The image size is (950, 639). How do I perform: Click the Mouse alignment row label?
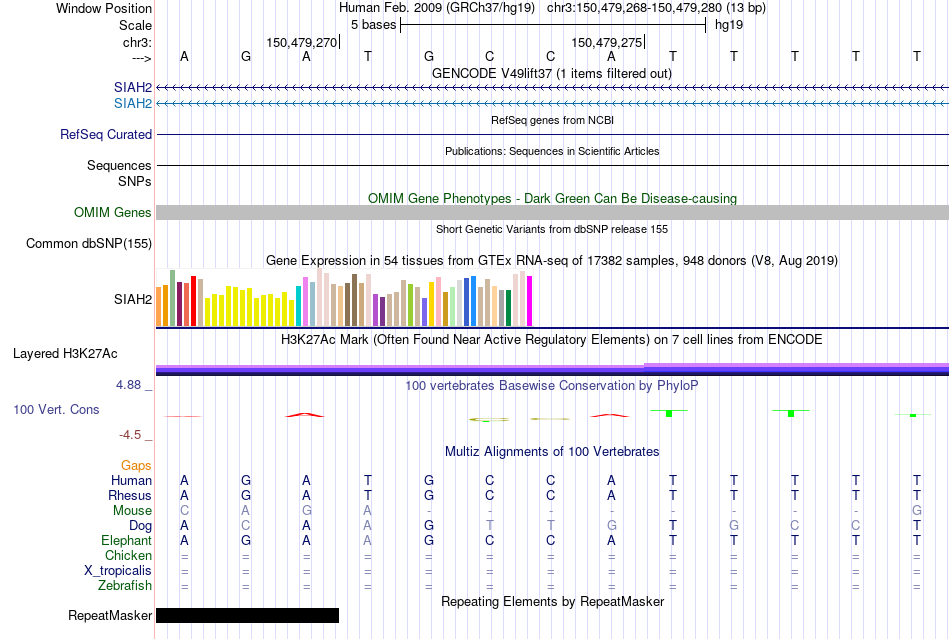[x=132, y=511]
